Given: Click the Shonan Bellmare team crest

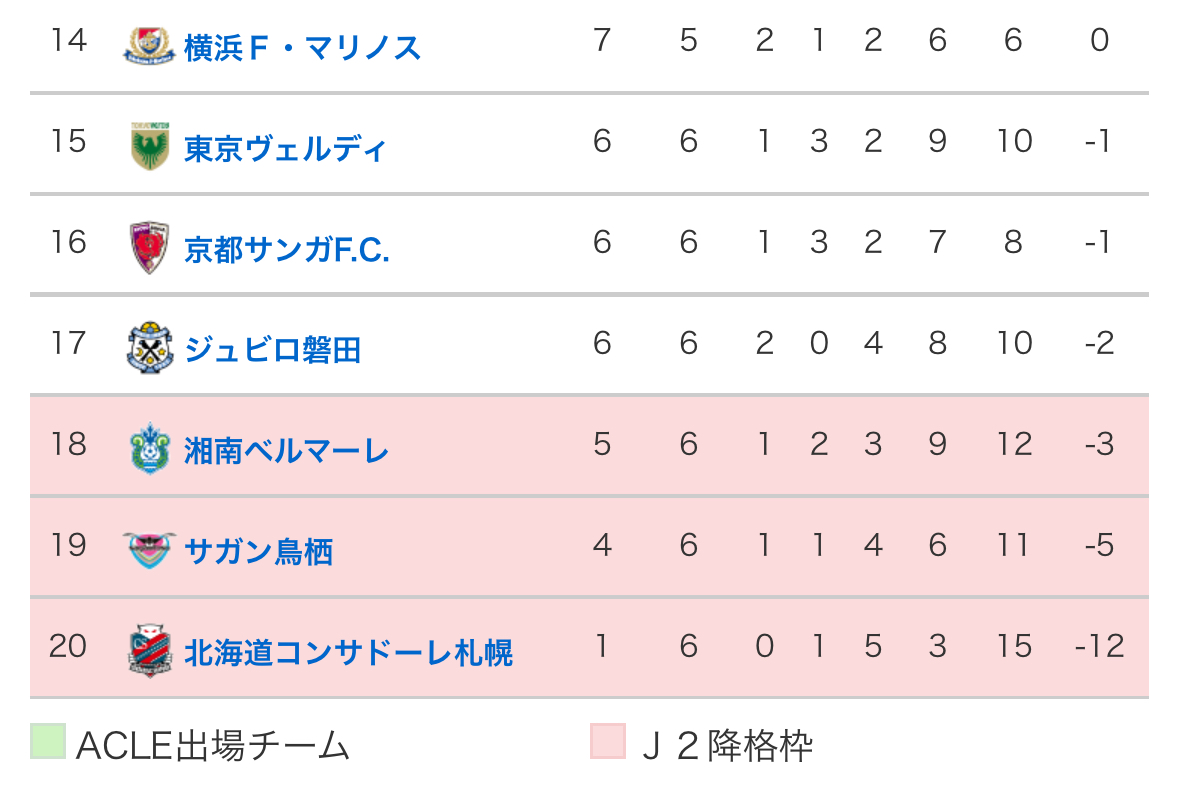Looking at the screenshot, I should (149, 449).
